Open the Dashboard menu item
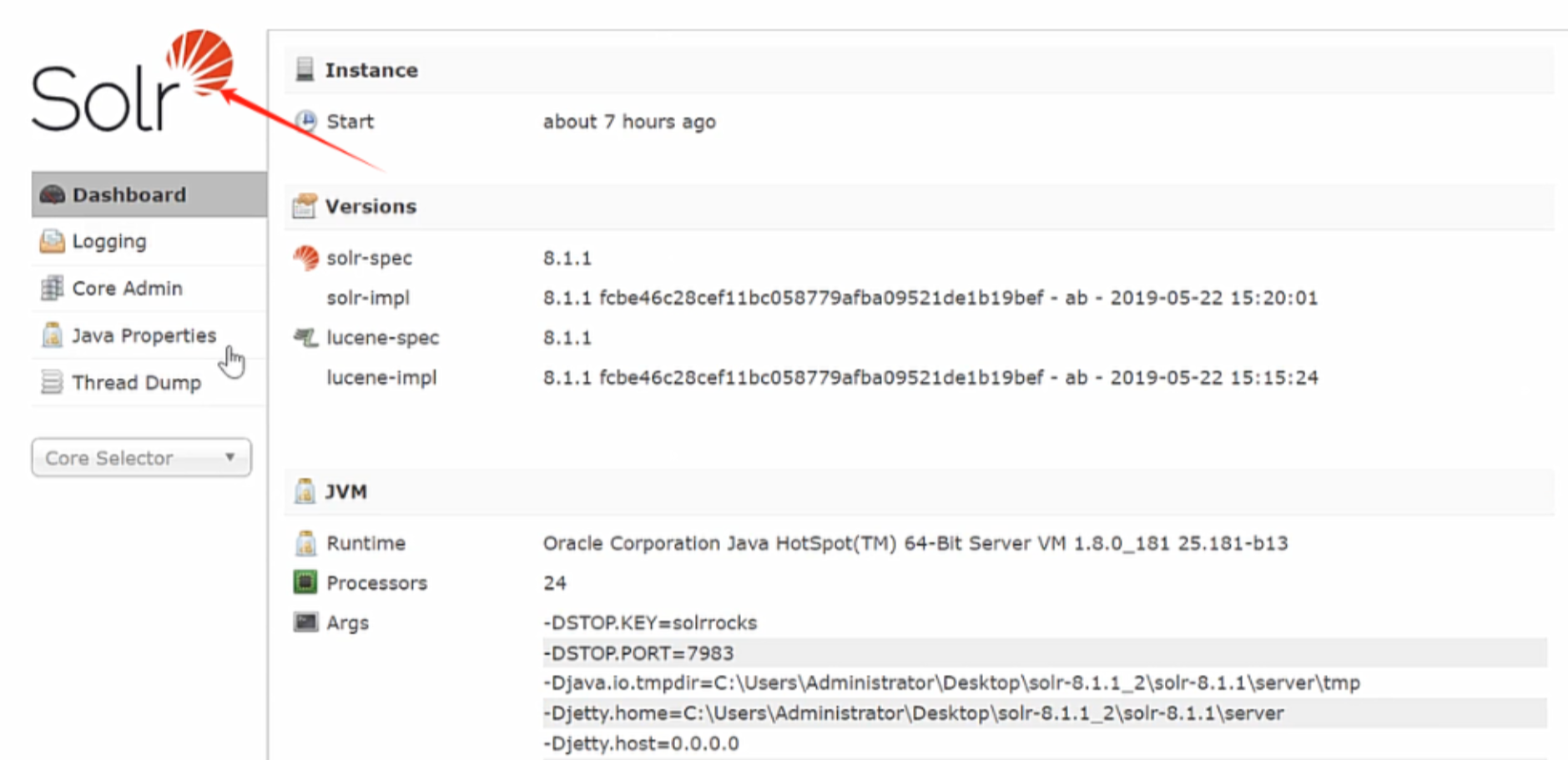This screenshot has height=760, width=1568. coord(129,195)
